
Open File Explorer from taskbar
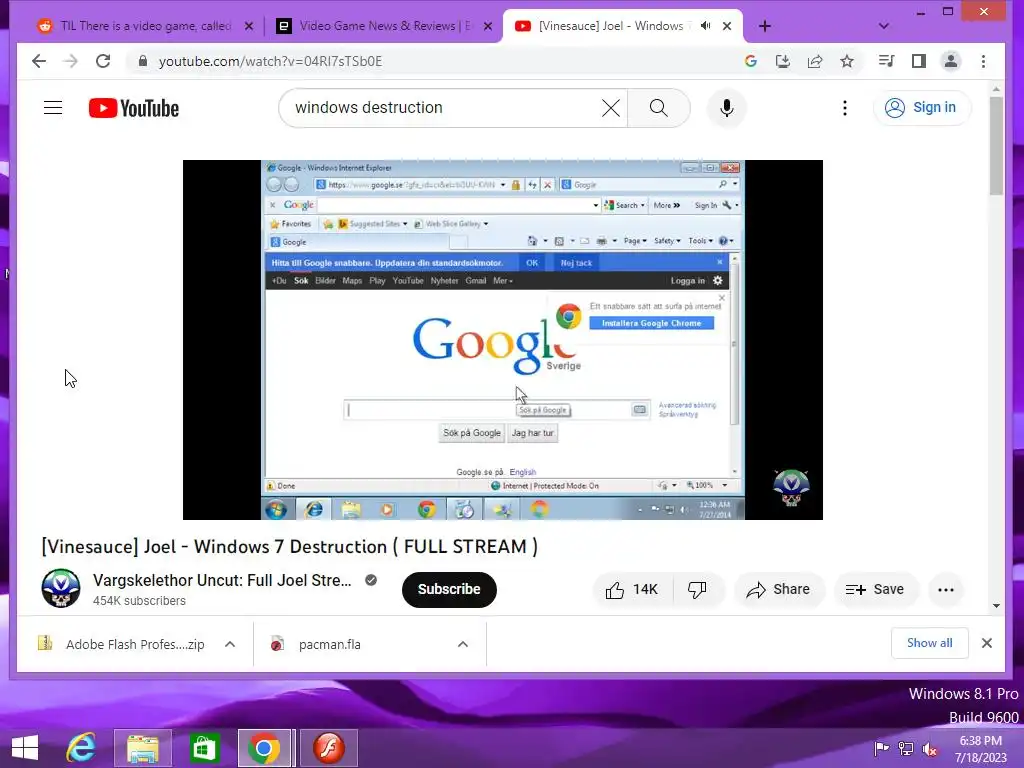click(142, 748)
